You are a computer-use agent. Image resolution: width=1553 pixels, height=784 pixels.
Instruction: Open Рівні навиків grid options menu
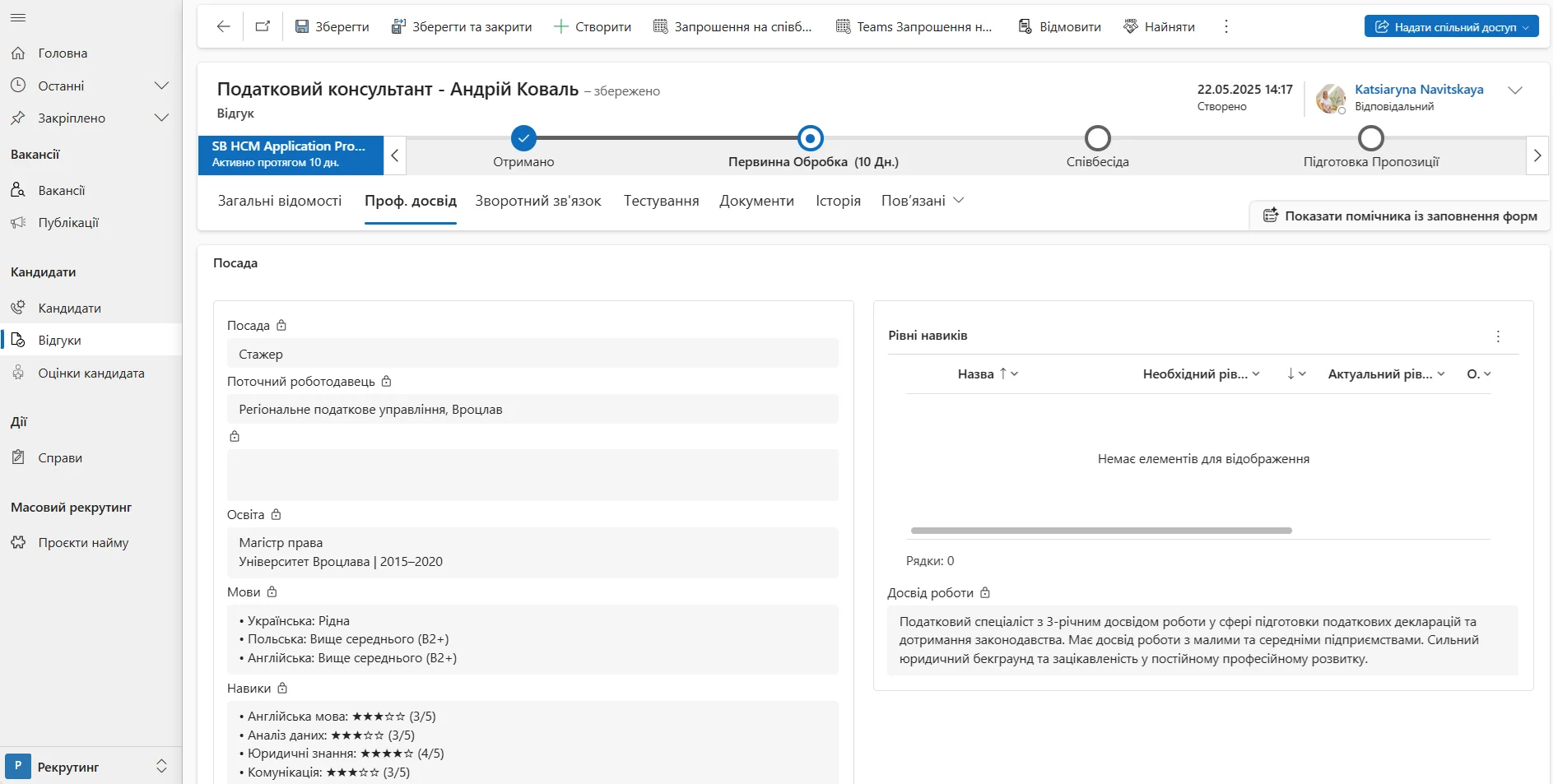[x=1497, y=336]
